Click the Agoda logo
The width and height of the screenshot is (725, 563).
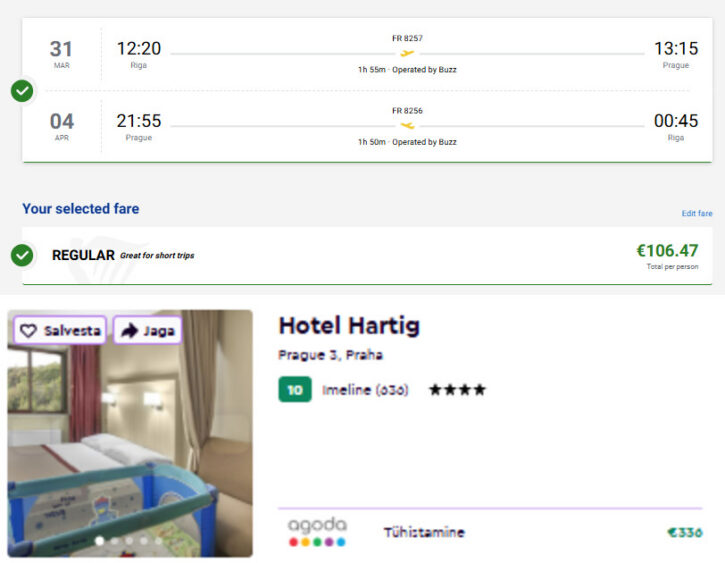click(317, 525)
